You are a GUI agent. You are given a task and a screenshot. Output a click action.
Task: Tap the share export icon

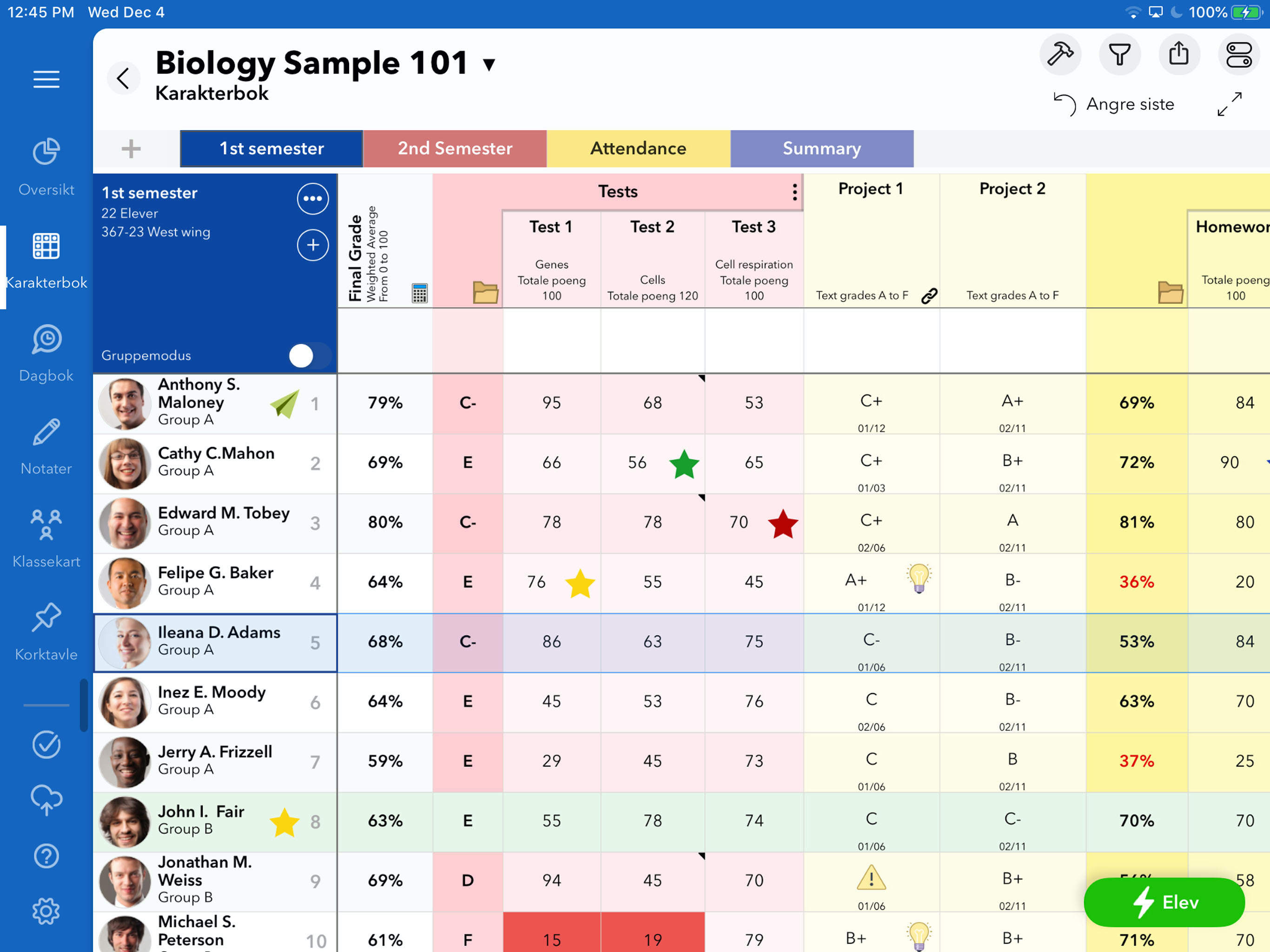point(1179,54)
